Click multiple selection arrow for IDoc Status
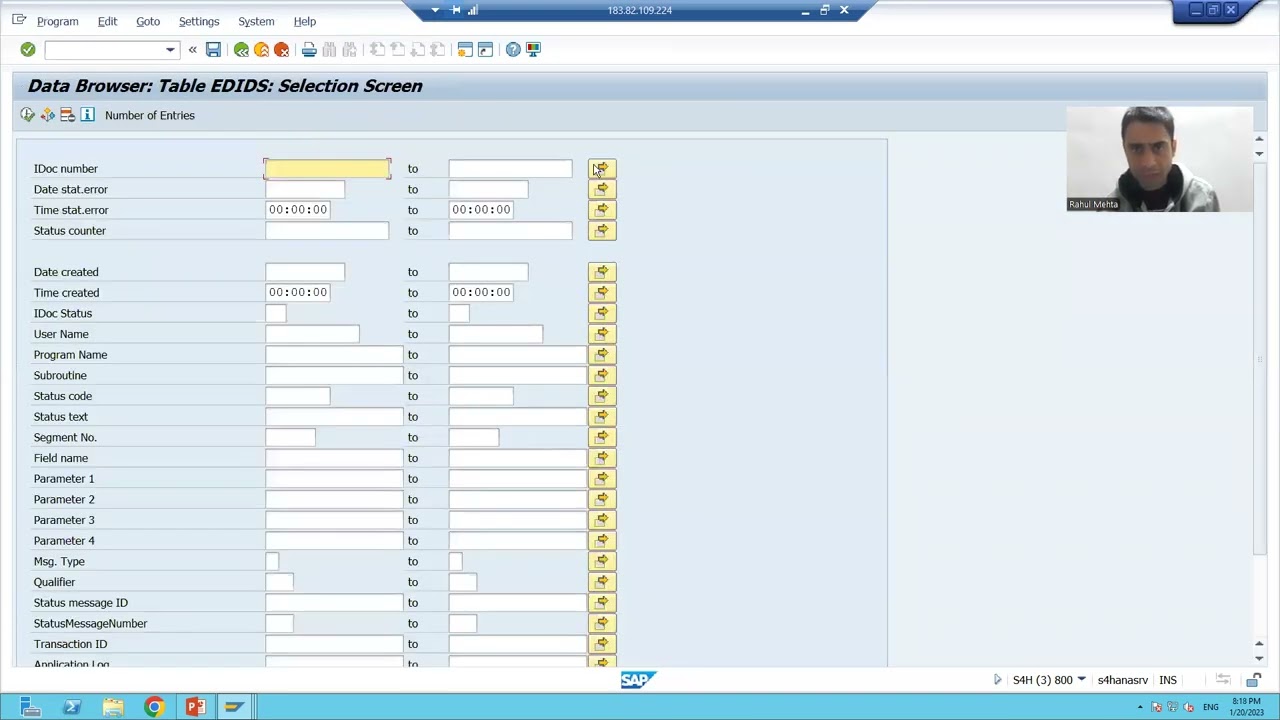Screen dimensions: 1280x720 (602, 313)
